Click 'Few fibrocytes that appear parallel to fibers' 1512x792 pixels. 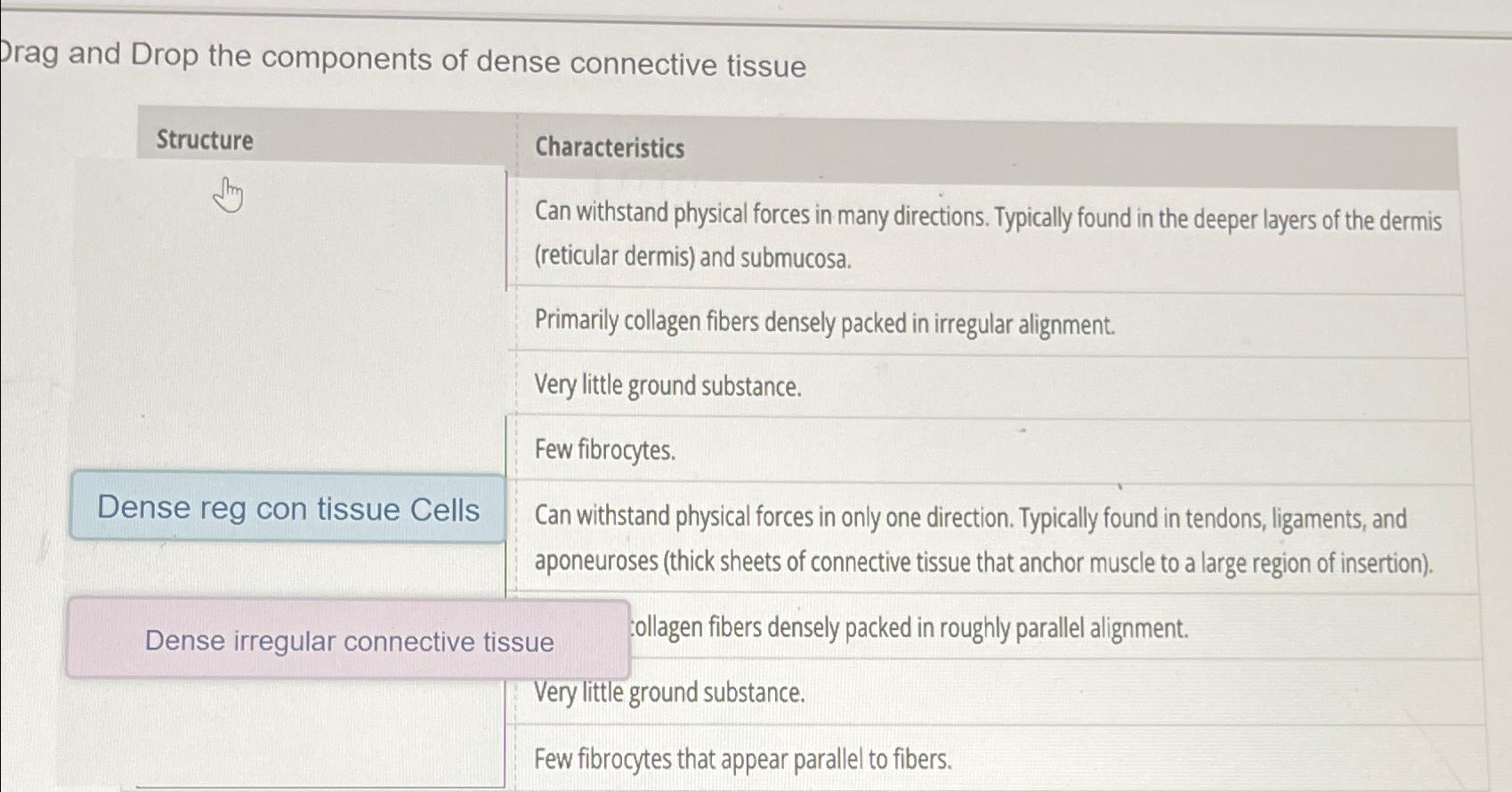743,759
